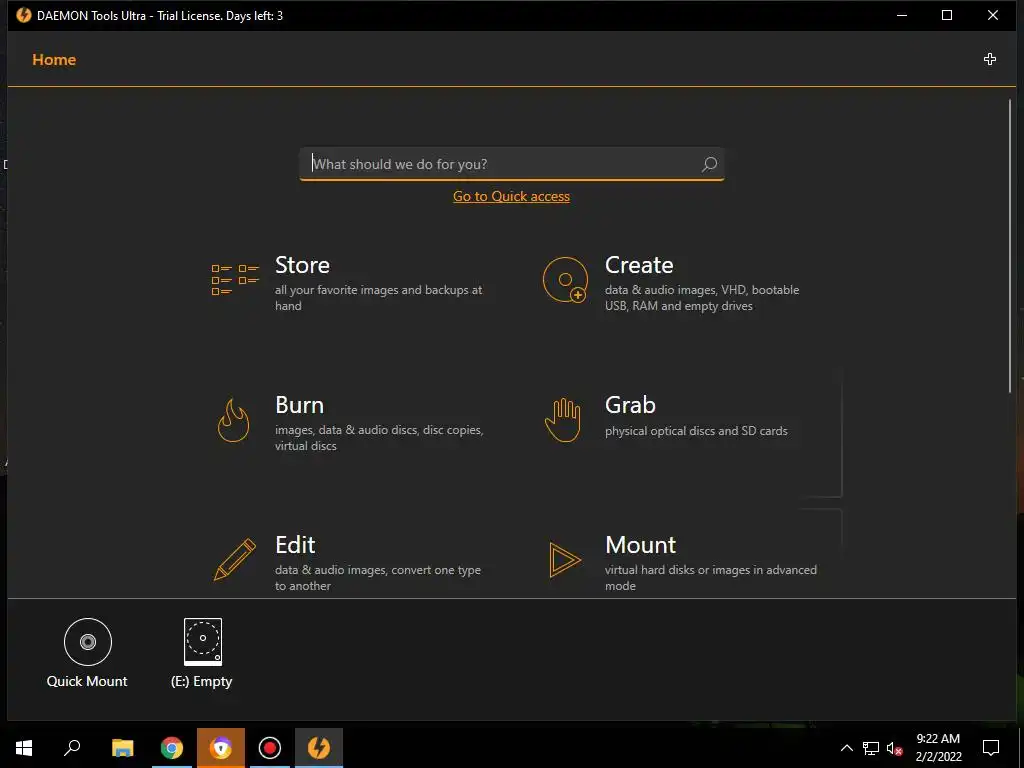
Task: Open File Explorer from taskbar
Action: click(x=122, y=748)
